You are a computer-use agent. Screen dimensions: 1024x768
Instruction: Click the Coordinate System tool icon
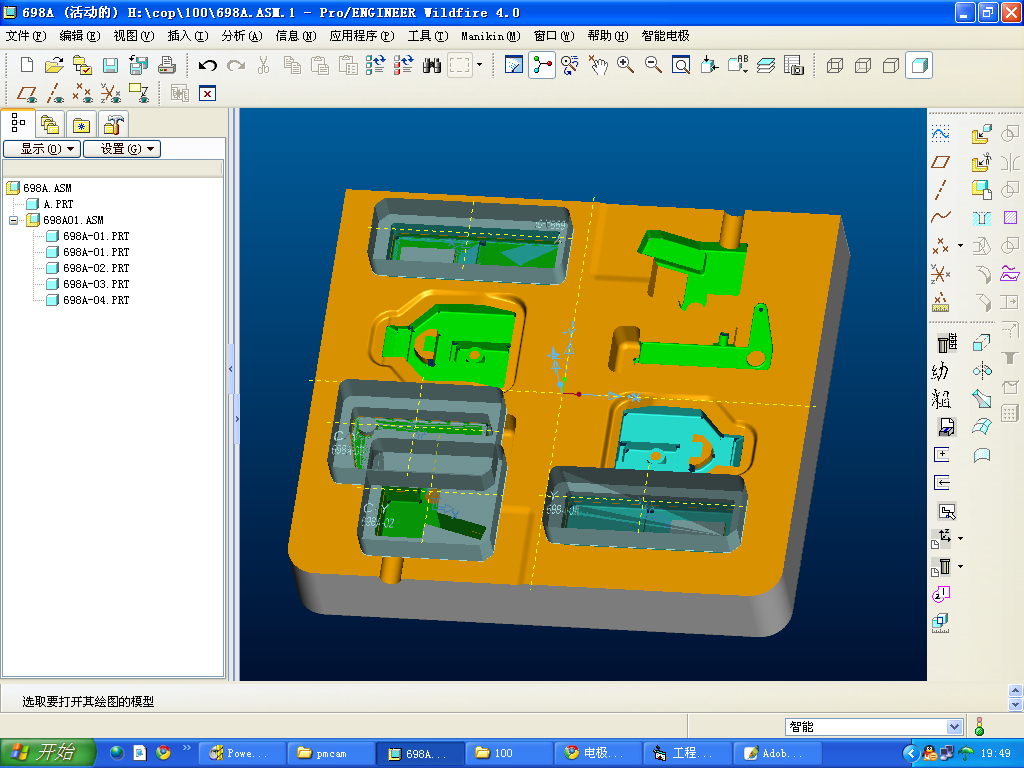(x=940, y=274)
